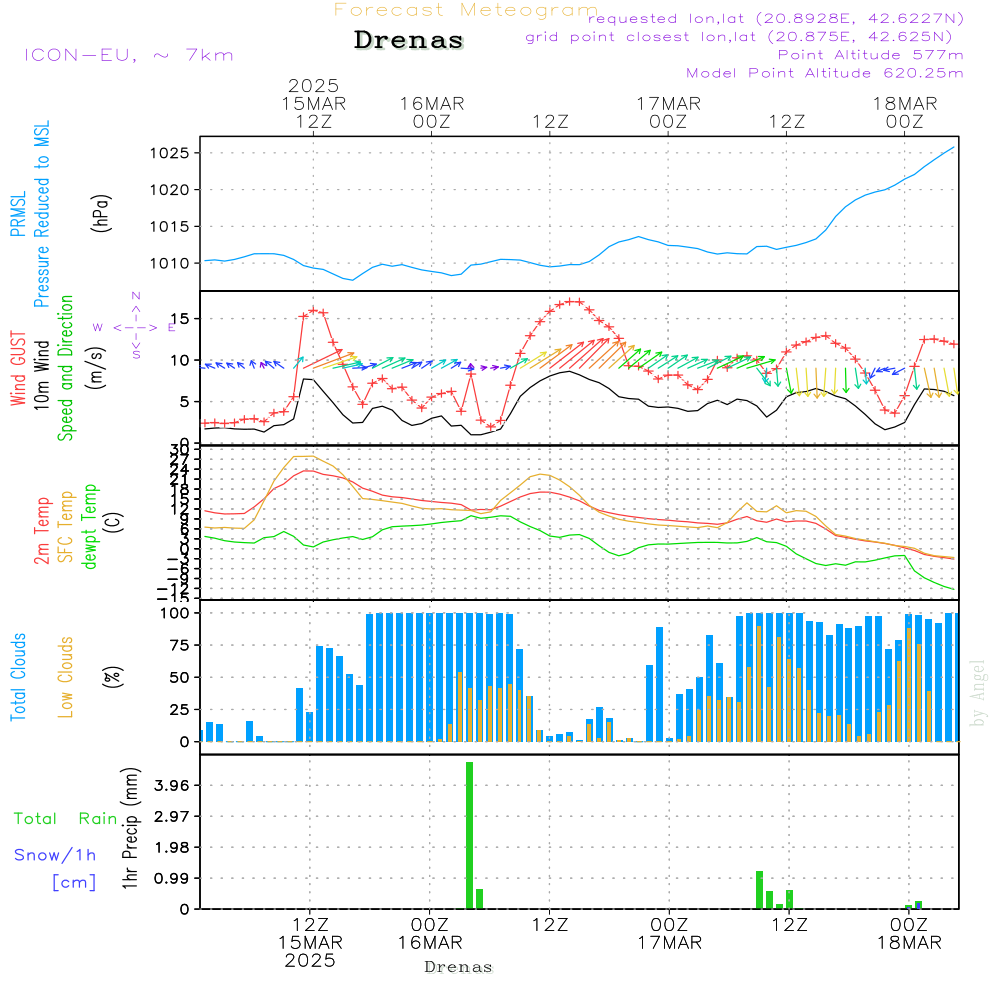Select the 'PRMSL' axis title
This screenshot has width=1000, height=1000.
tap(18, 214)
